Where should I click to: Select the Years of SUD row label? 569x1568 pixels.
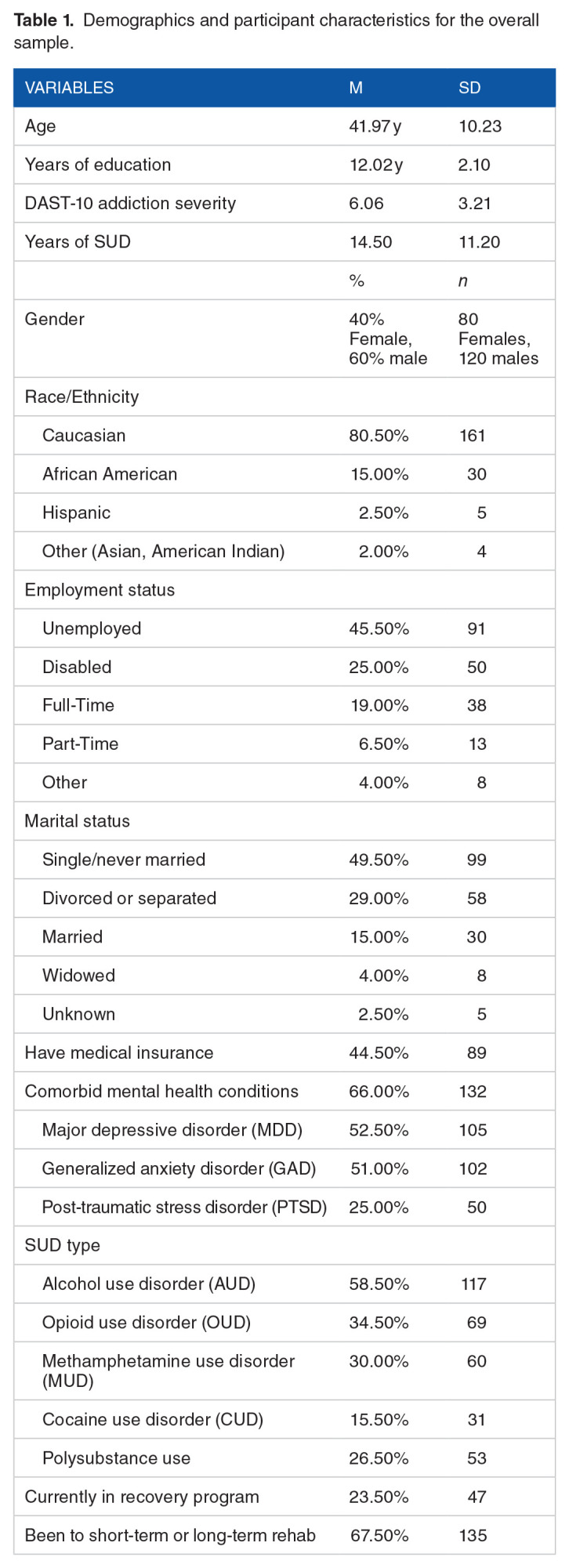[78, 241]
